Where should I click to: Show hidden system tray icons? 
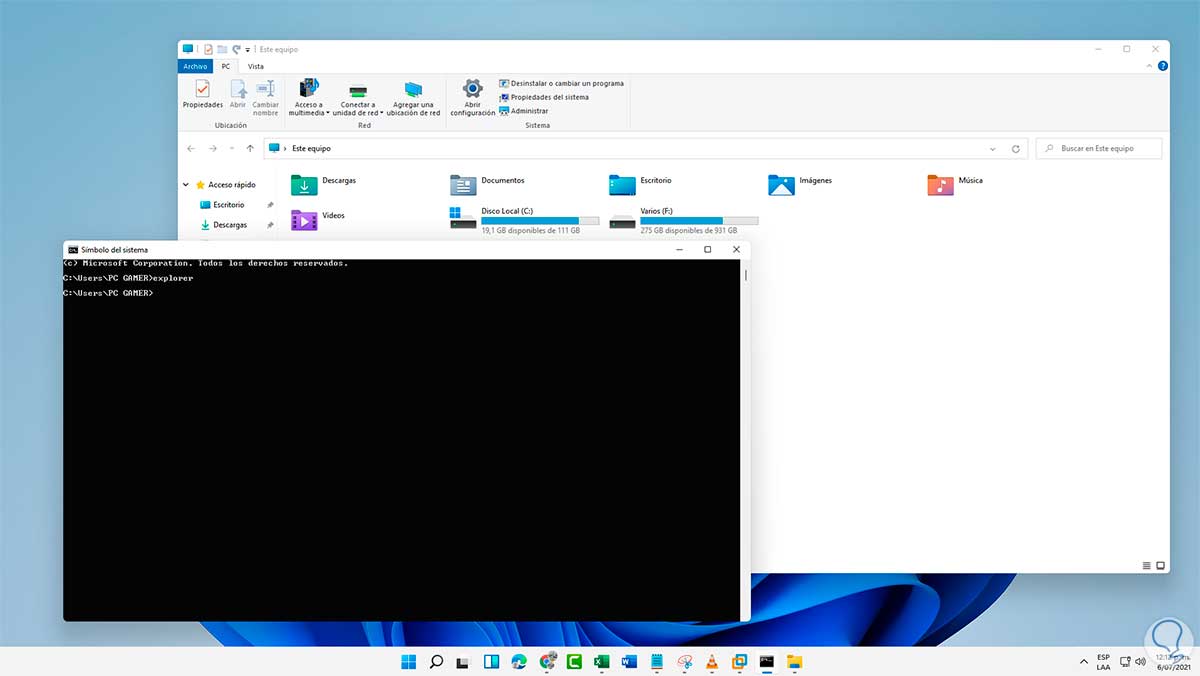point(1086,662)
